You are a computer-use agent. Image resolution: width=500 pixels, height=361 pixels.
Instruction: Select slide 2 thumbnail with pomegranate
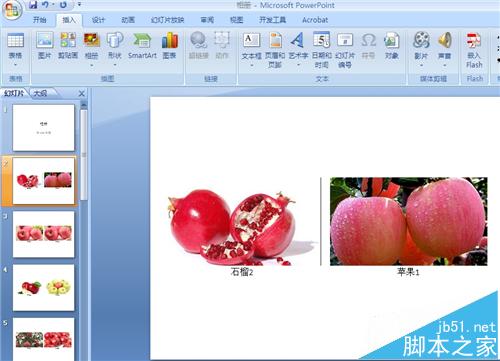tap(43, 181)
